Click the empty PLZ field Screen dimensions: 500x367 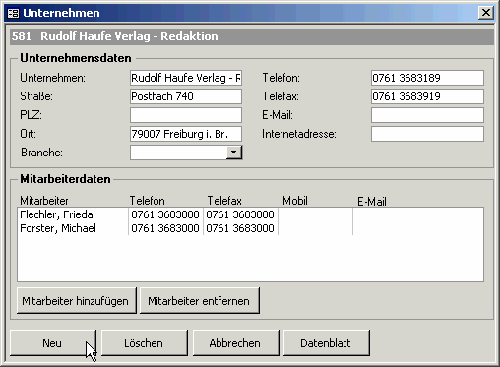pyautogui.click(x=186, y=115)
